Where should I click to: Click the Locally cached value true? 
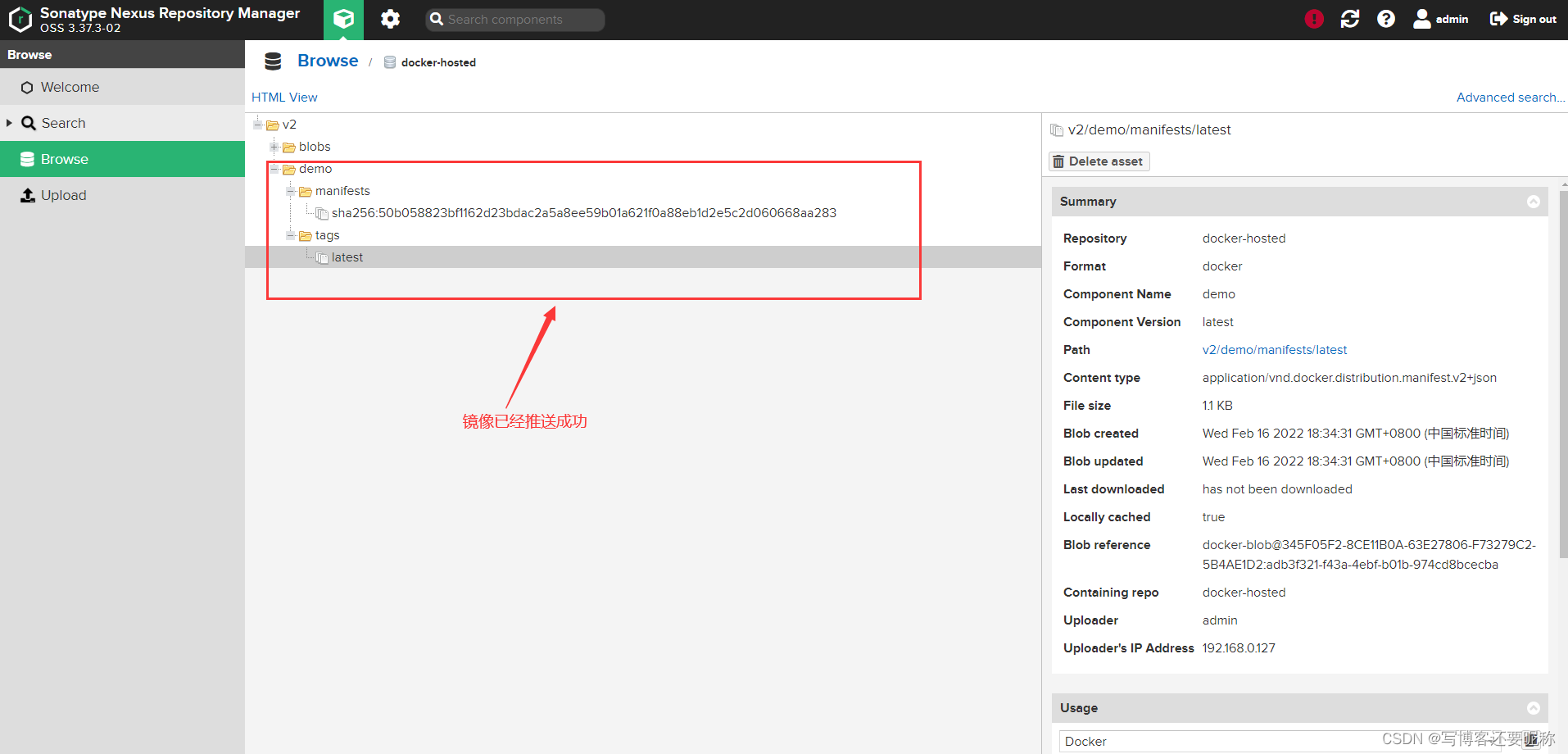coord(1213,517)
